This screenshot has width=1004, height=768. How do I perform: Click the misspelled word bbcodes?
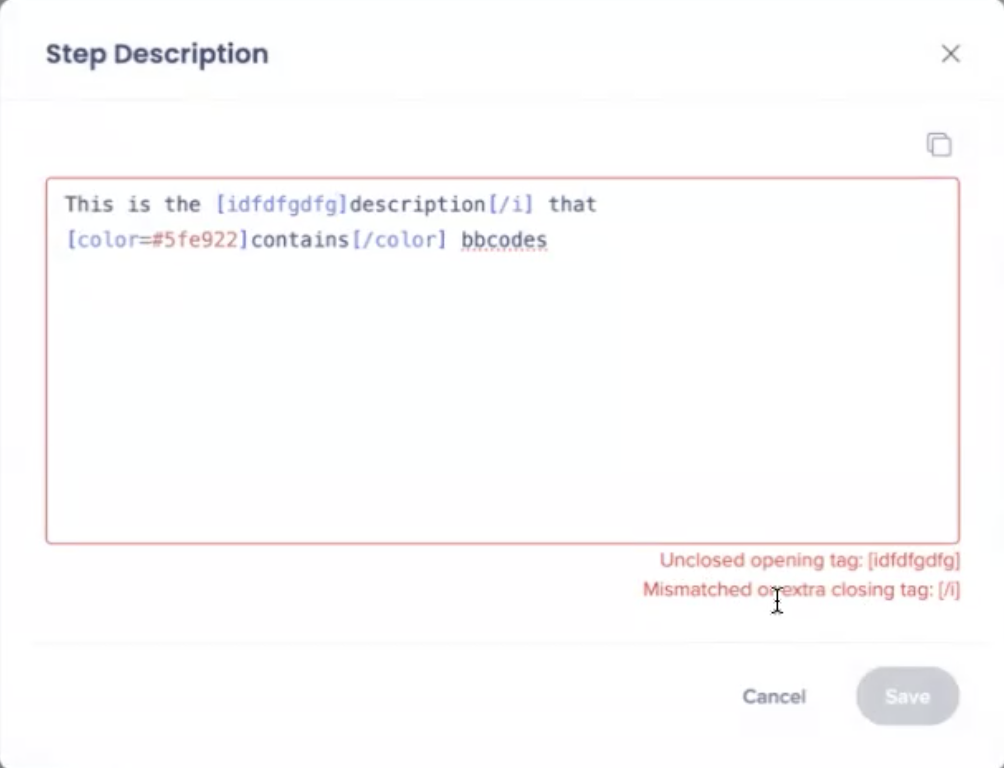pos(504,241)
